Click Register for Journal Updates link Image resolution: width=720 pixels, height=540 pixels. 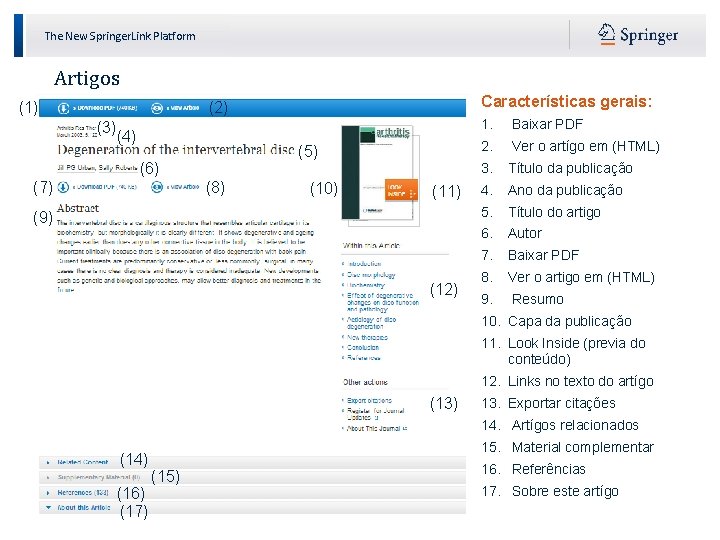point(376,414)
